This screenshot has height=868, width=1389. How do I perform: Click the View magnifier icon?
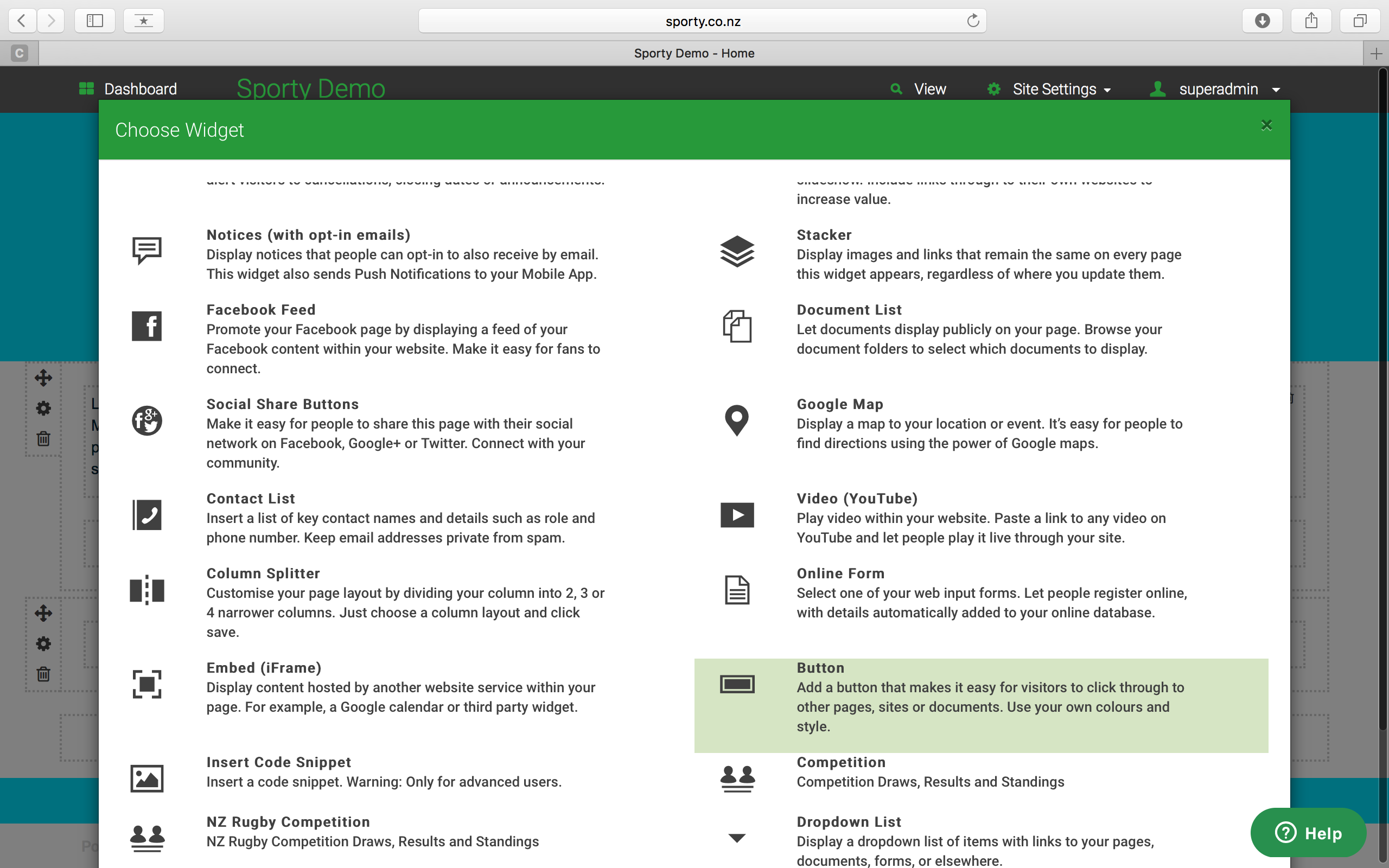896,89
